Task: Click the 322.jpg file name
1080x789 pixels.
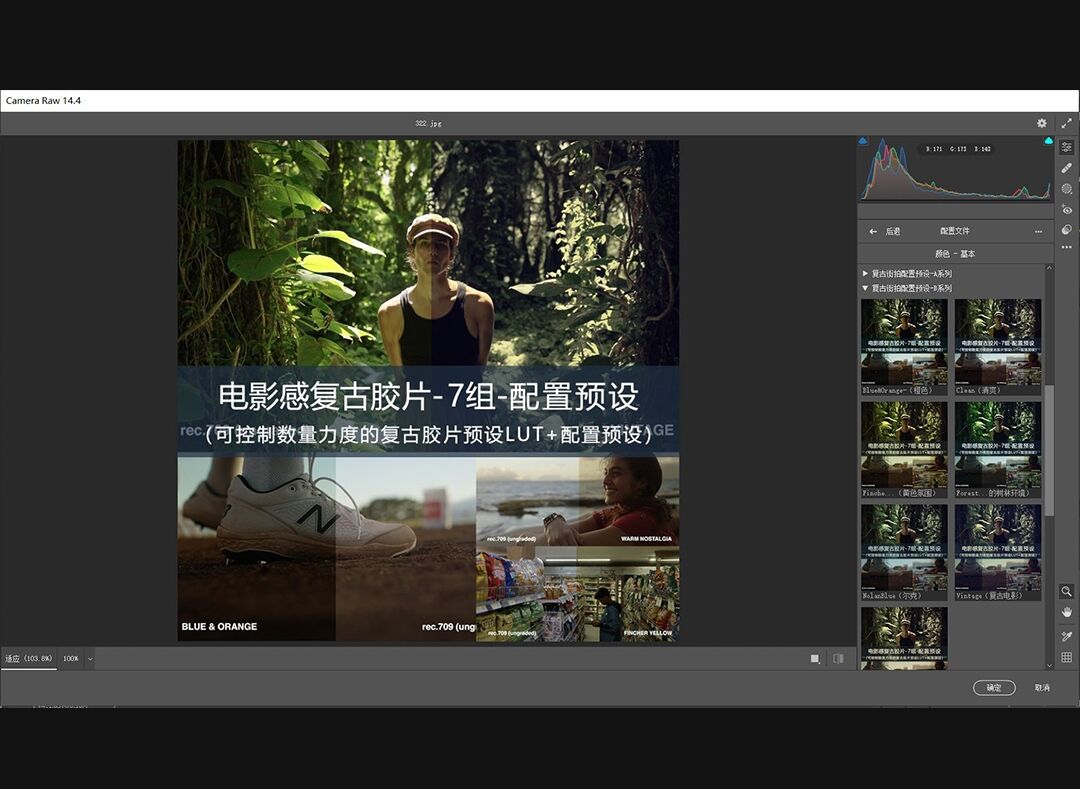Action: point(428,123)
